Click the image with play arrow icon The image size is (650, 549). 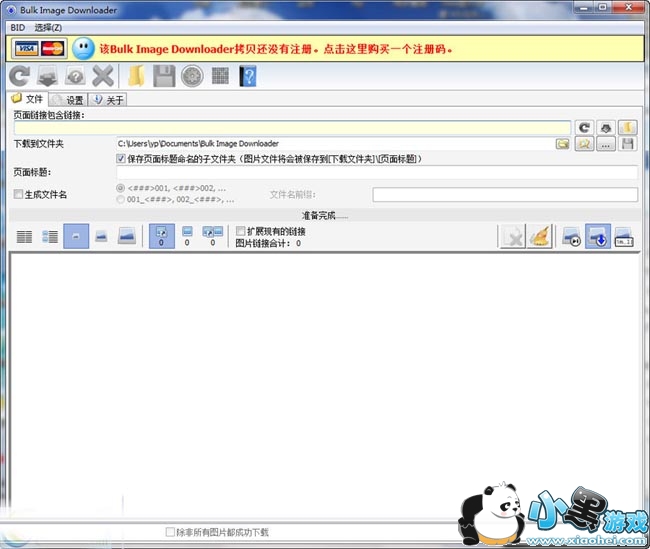pyautogui.click(x=571, y=237)
